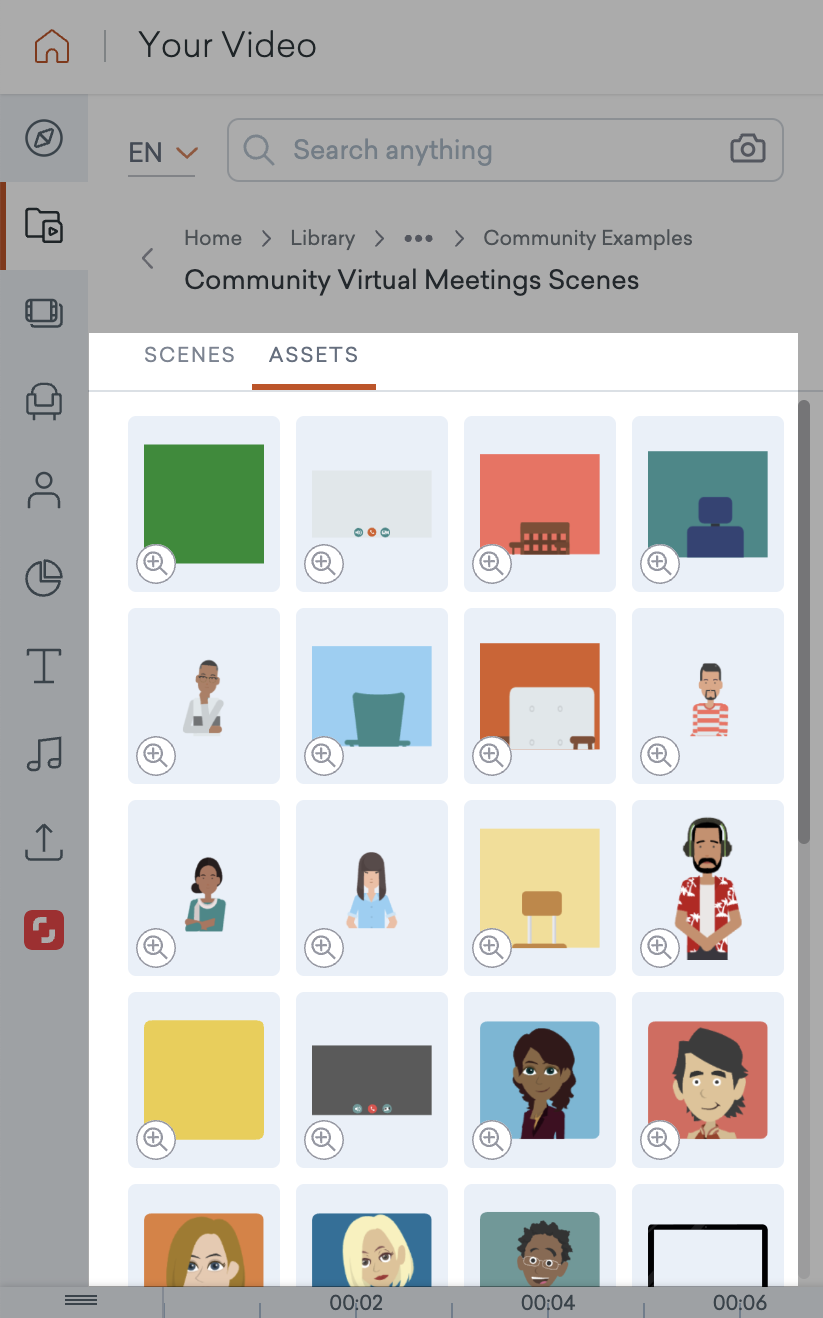Open the Discover compass icon in sidebar

(44, 138)
